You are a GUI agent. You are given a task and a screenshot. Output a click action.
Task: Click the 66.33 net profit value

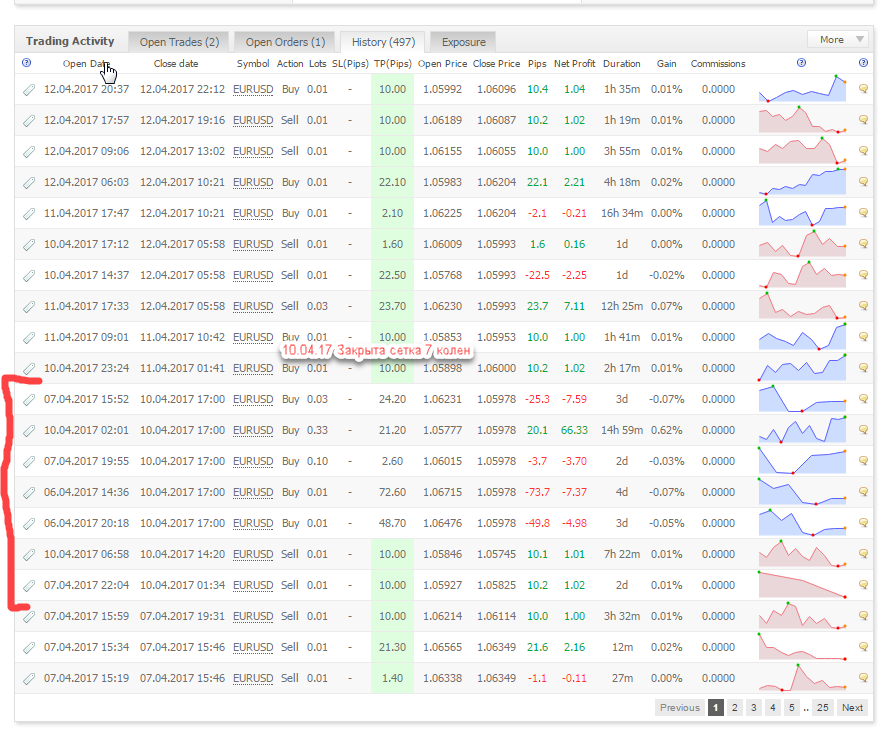574,430
